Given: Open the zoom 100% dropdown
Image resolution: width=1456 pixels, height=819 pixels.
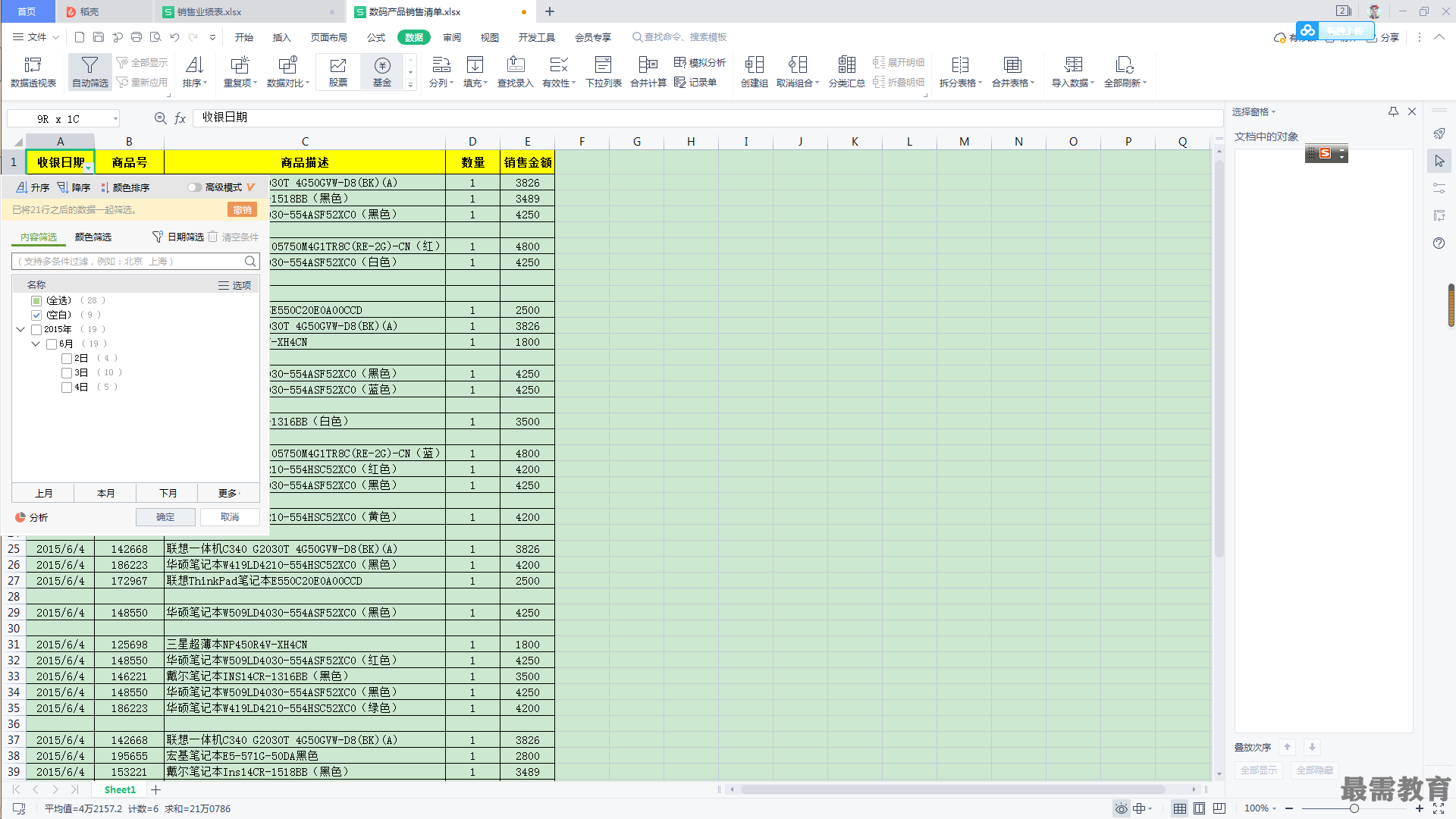Looking at the screenshot, I should point(1260,808).
